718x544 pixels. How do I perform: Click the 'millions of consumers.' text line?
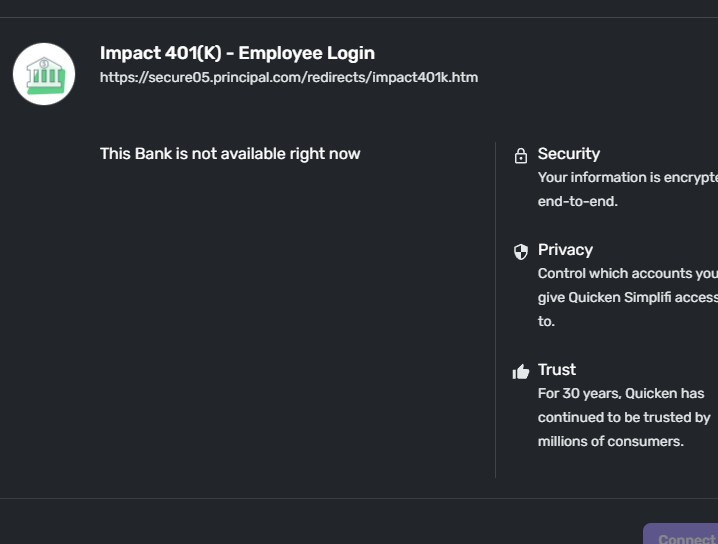click(x=611, y=442)
